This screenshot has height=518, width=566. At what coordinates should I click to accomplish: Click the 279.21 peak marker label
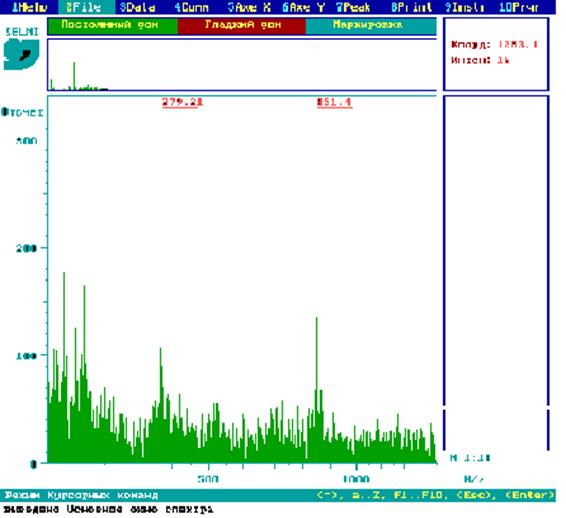tap(182, 102)
